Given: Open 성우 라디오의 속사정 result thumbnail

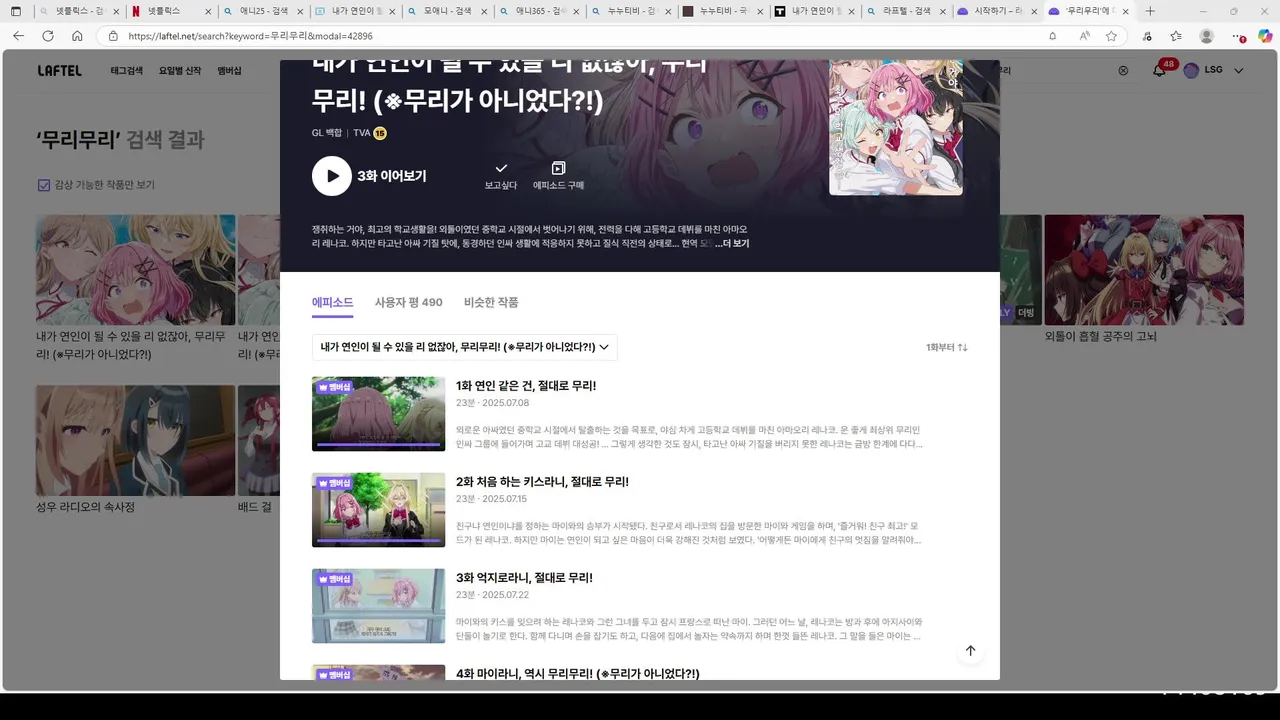Looking at the screenshot, I should pyautogui.click(x=135, y=441).
